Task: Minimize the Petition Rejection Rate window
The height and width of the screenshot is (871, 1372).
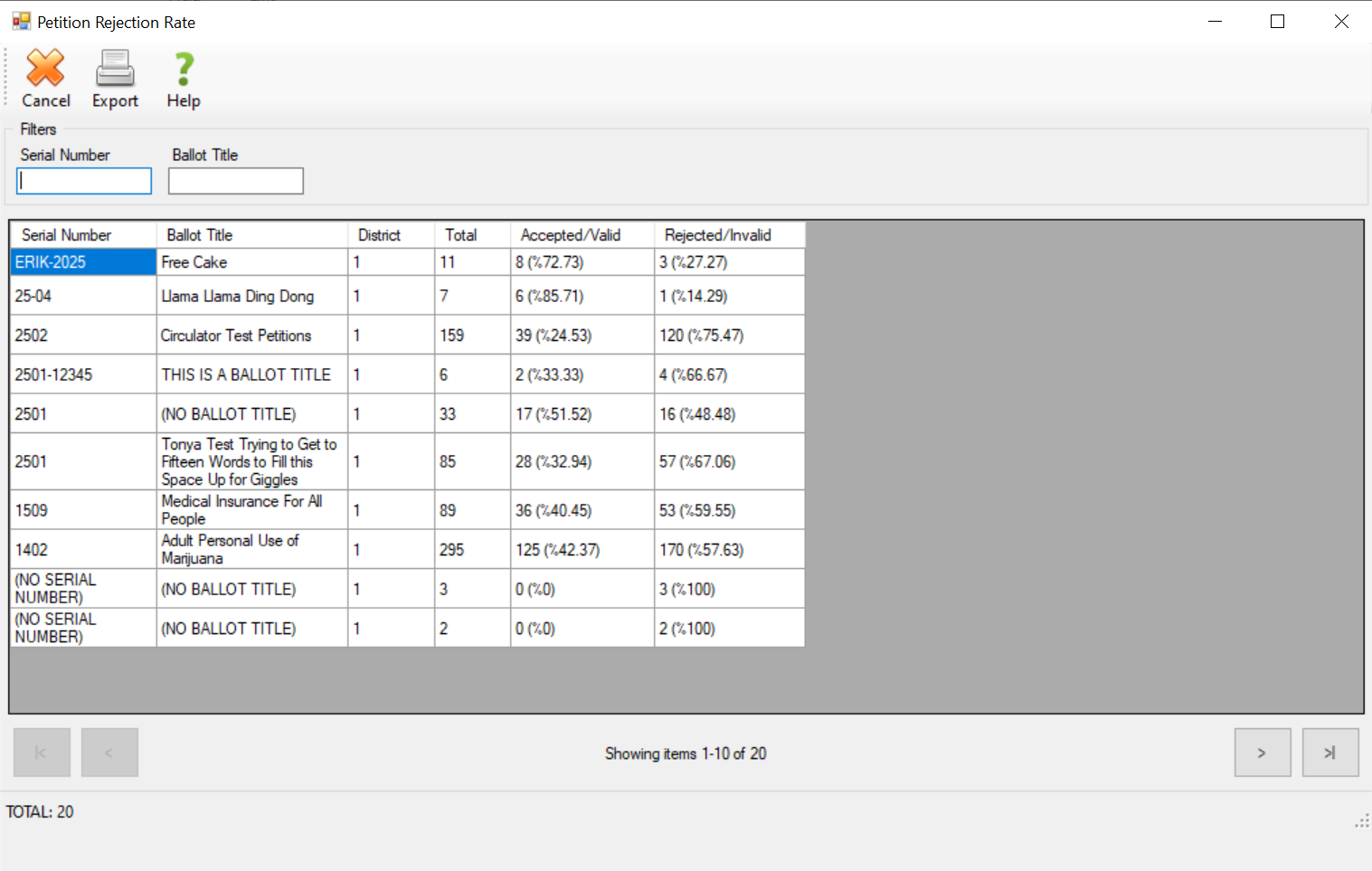Action: 1215,22
